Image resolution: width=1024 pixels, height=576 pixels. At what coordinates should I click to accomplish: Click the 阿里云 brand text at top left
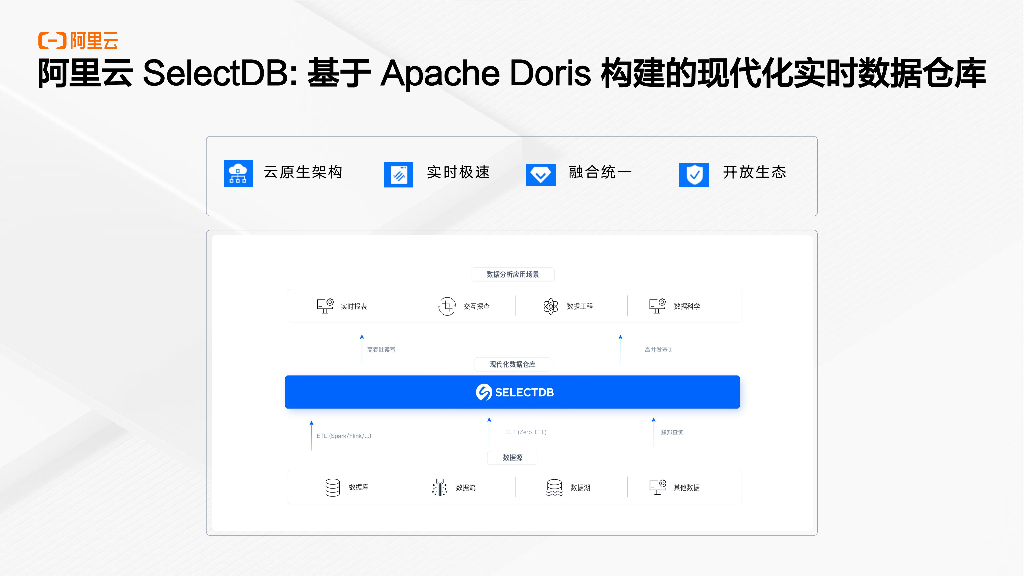pyautogui.click(x=95, y=40)
